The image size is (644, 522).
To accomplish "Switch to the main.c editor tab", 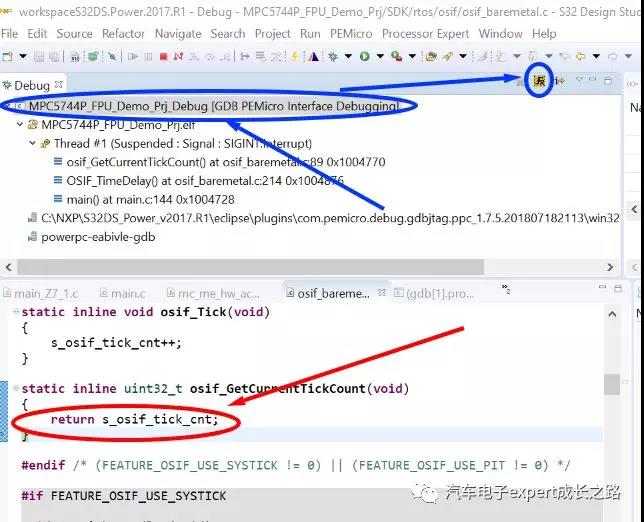I will (x=127, y=293).
